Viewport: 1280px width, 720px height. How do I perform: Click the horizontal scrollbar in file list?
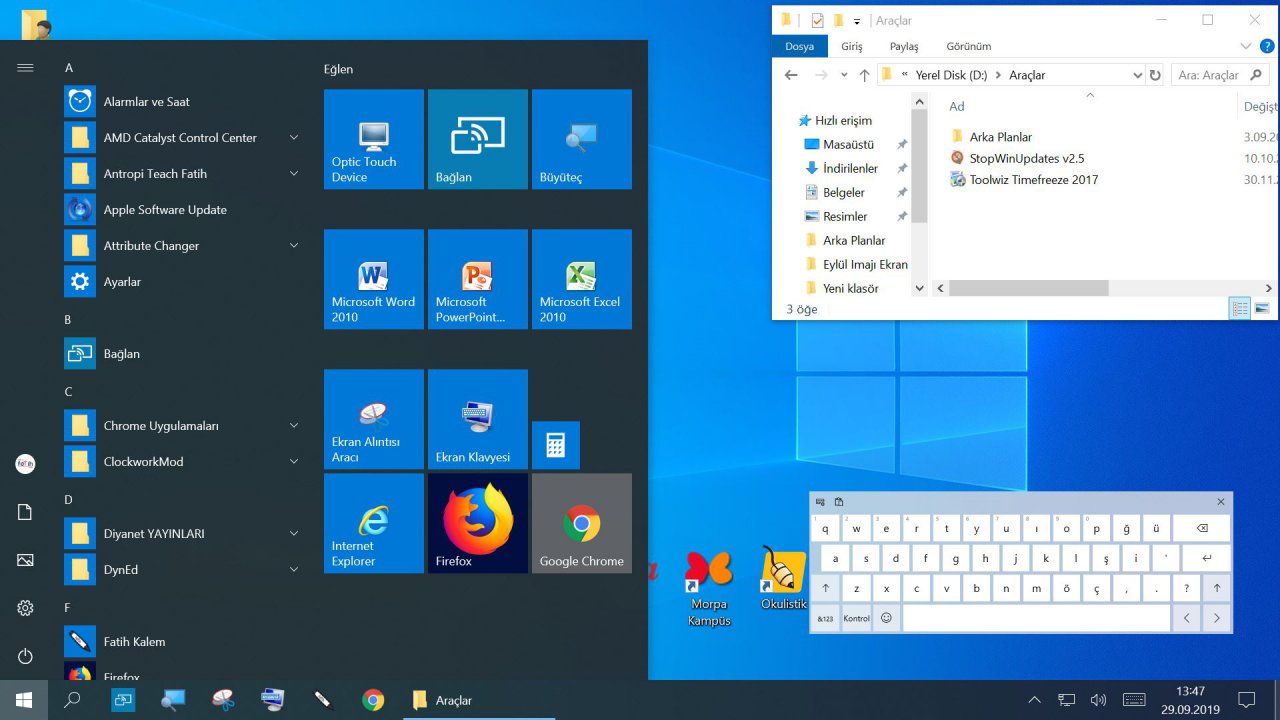pos(1028,288)
